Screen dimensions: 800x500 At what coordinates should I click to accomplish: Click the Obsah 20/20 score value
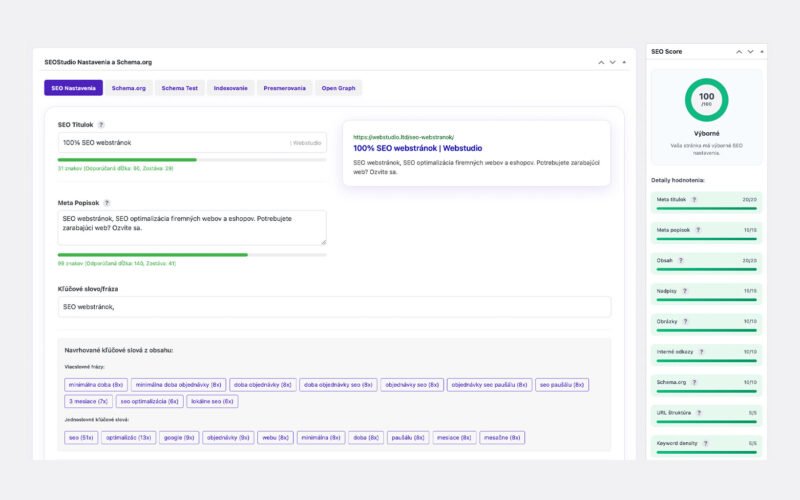click(x=749, y=261)
